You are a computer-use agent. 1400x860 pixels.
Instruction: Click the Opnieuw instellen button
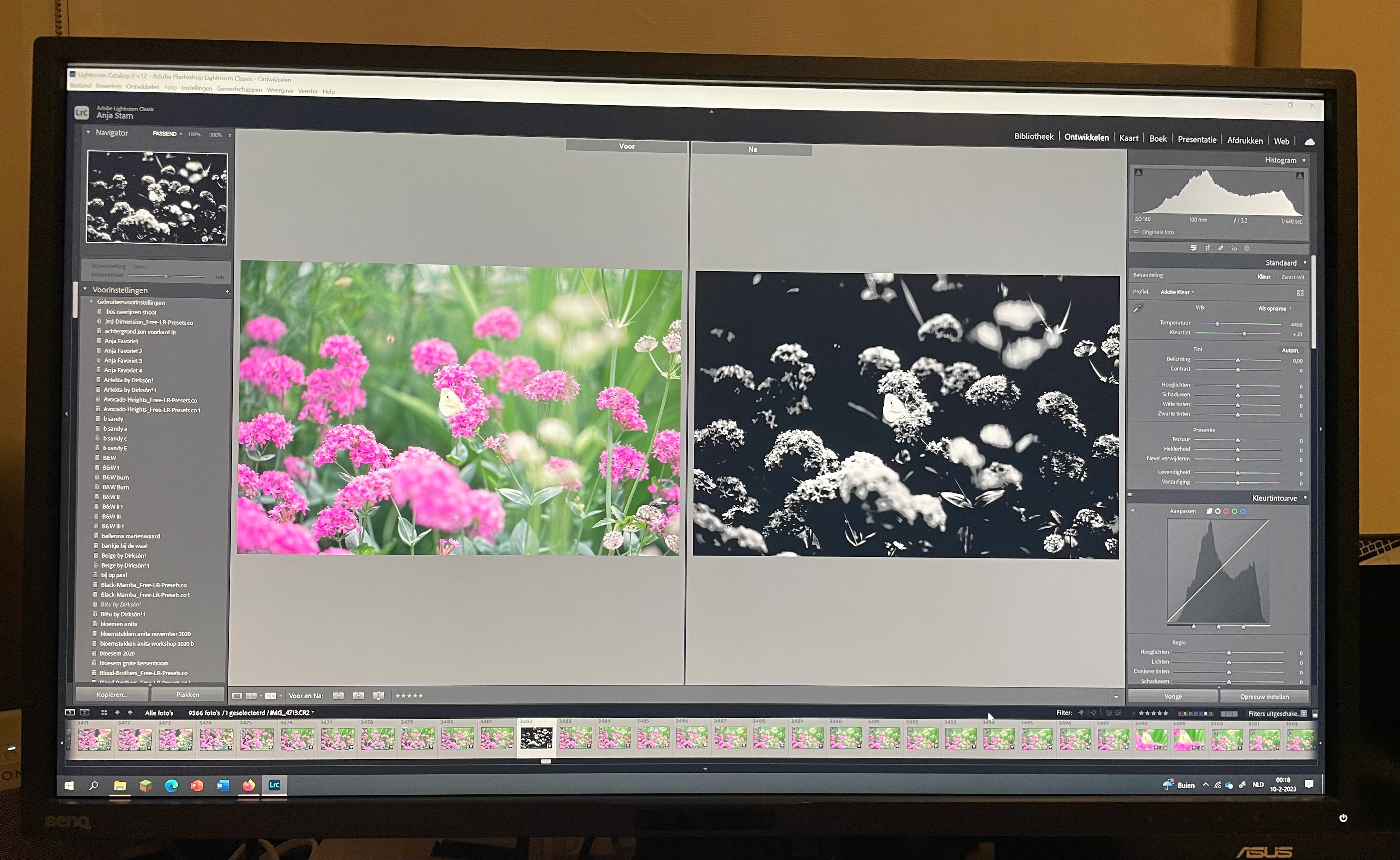click(x=1264, y=697)
